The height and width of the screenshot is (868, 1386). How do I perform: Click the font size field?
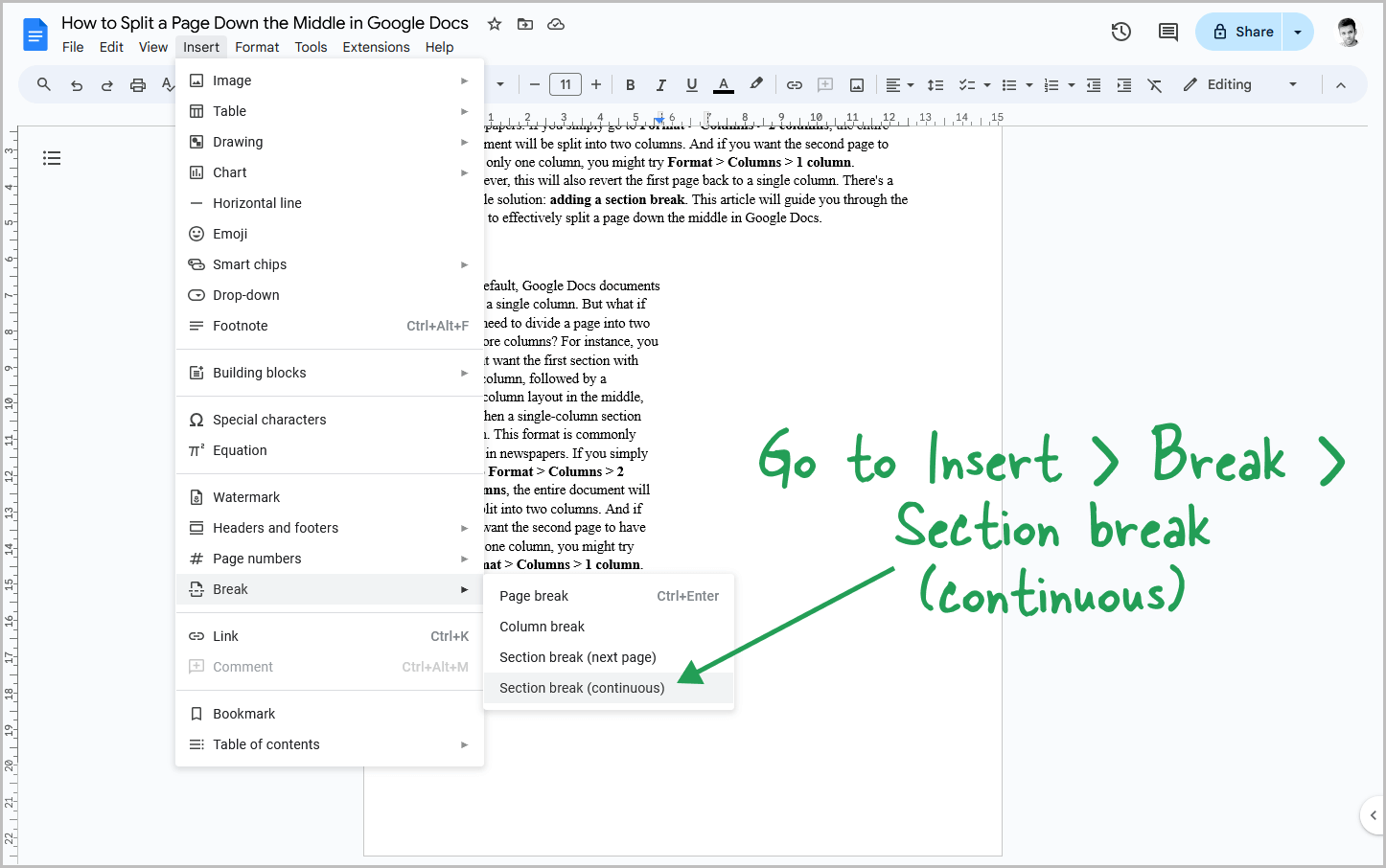[566, 84]
